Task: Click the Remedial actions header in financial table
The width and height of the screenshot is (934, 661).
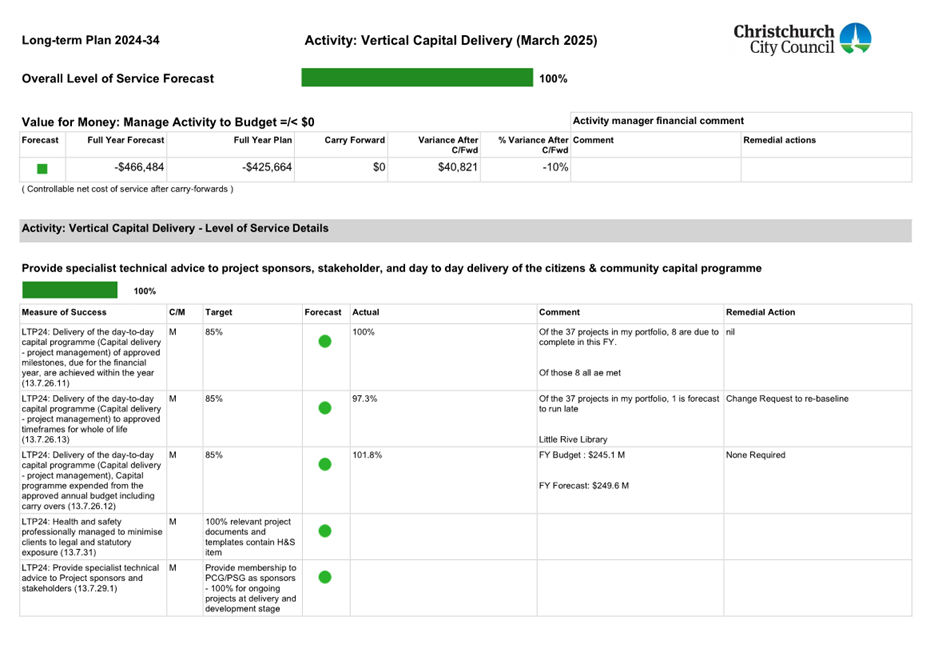Action: pyautogui.click(x=780, y=140)
